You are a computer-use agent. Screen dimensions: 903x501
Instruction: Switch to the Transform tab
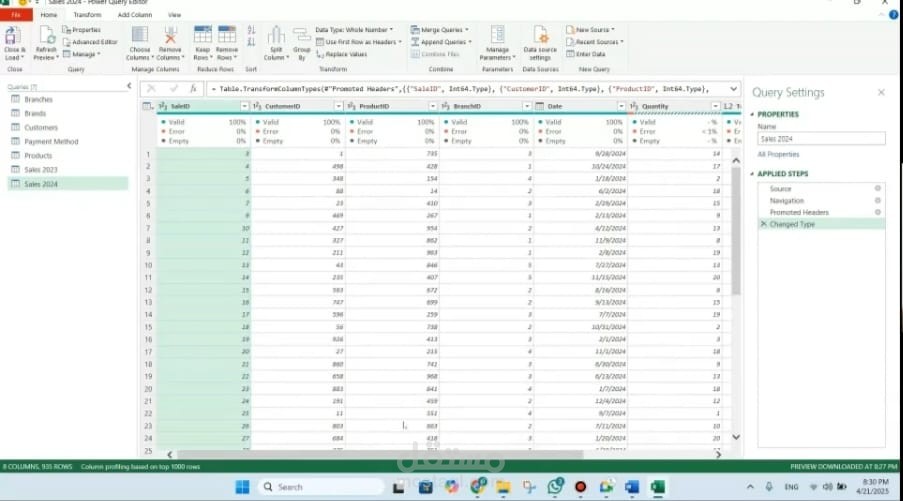click(88, 15)
